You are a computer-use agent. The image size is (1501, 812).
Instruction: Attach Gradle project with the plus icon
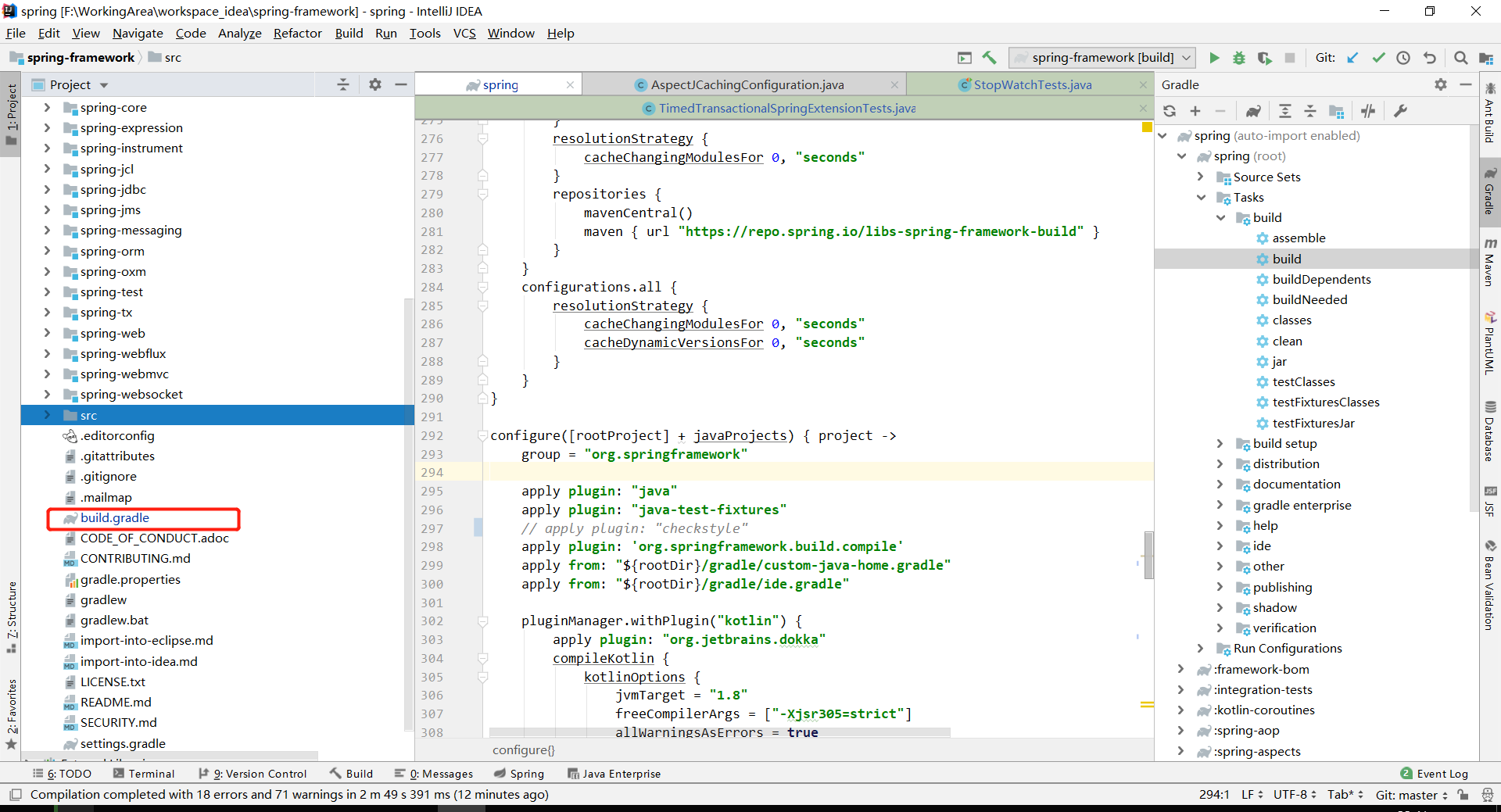(x=1195, y=111)
